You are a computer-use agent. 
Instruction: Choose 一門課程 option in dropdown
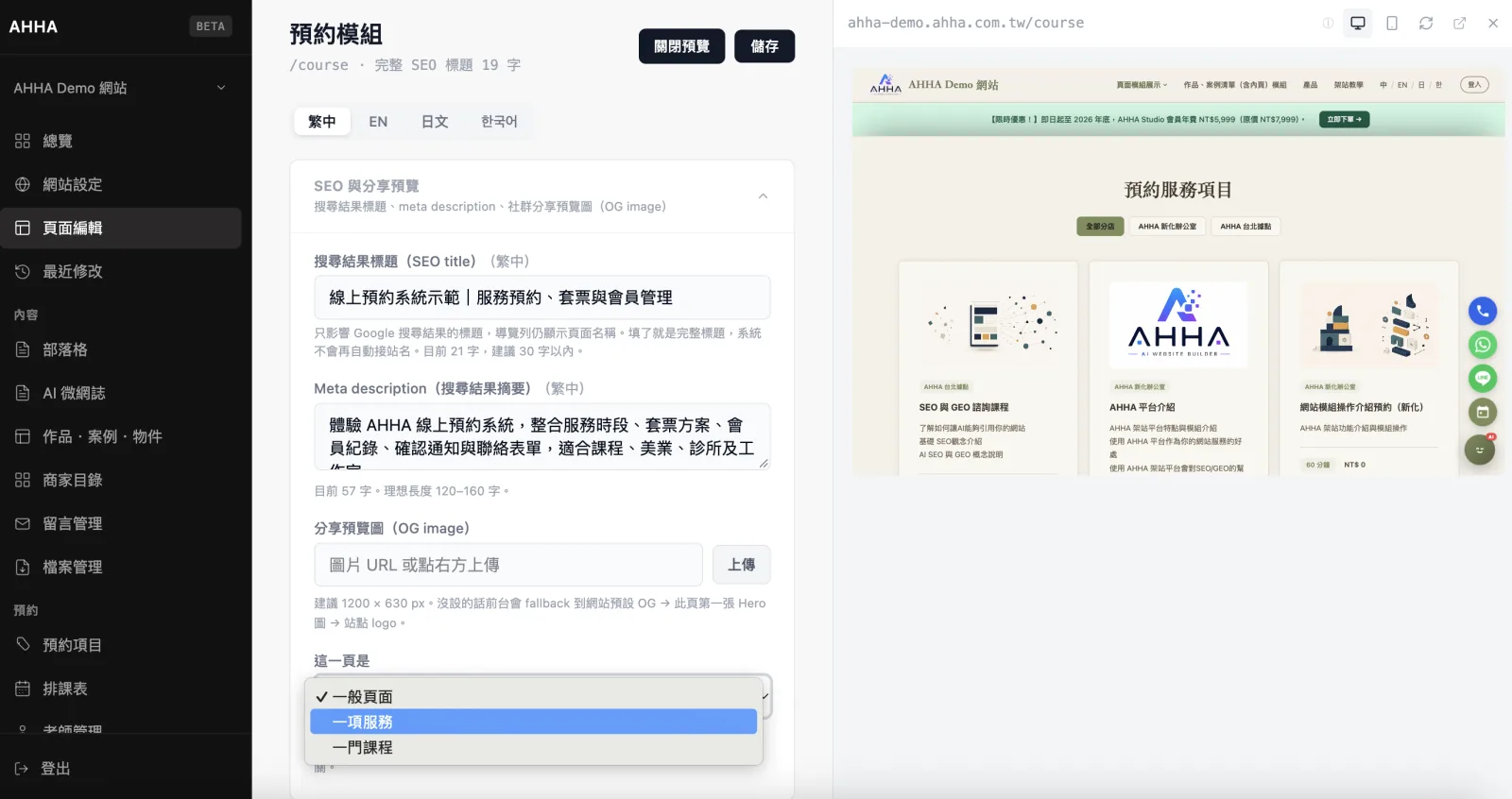(533, 747)
